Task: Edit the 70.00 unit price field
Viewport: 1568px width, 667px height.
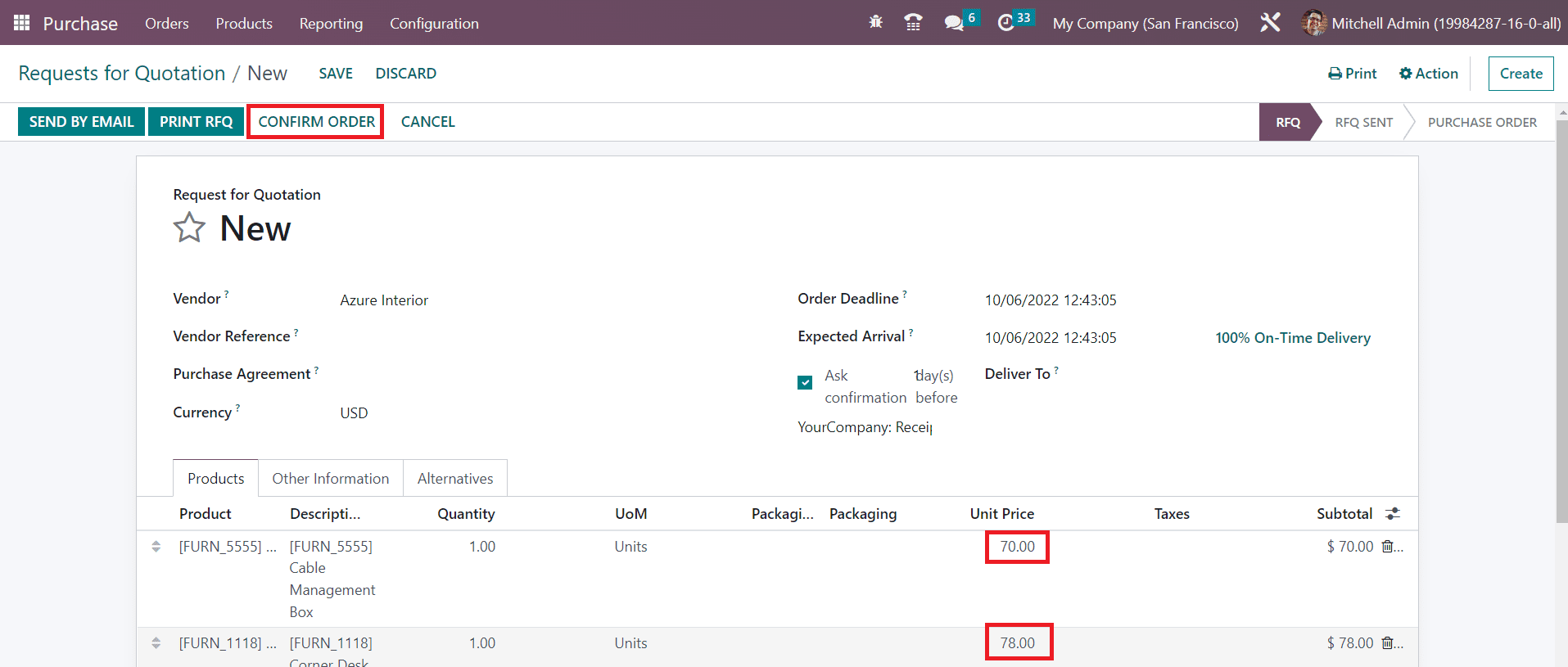Action: click(x=1017, y=547)
